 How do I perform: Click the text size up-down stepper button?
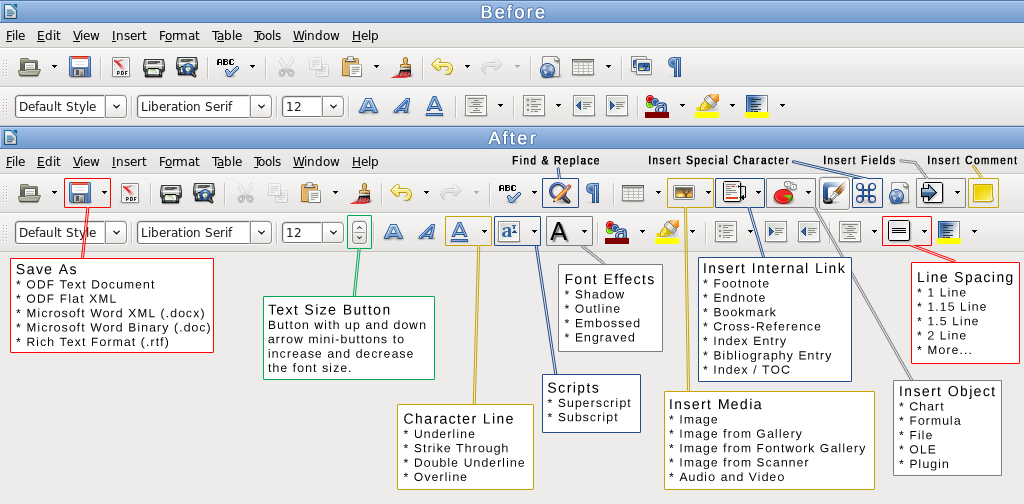click(359, 232)
